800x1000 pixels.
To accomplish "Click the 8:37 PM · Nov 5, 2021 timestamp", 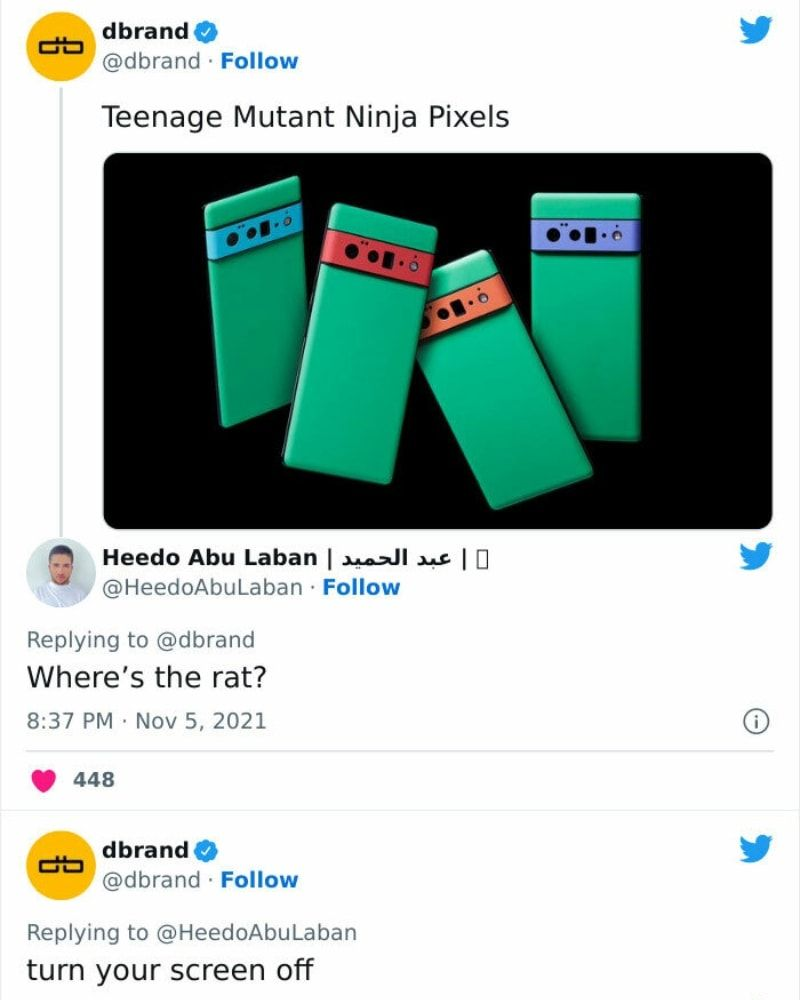I will 146,721.
